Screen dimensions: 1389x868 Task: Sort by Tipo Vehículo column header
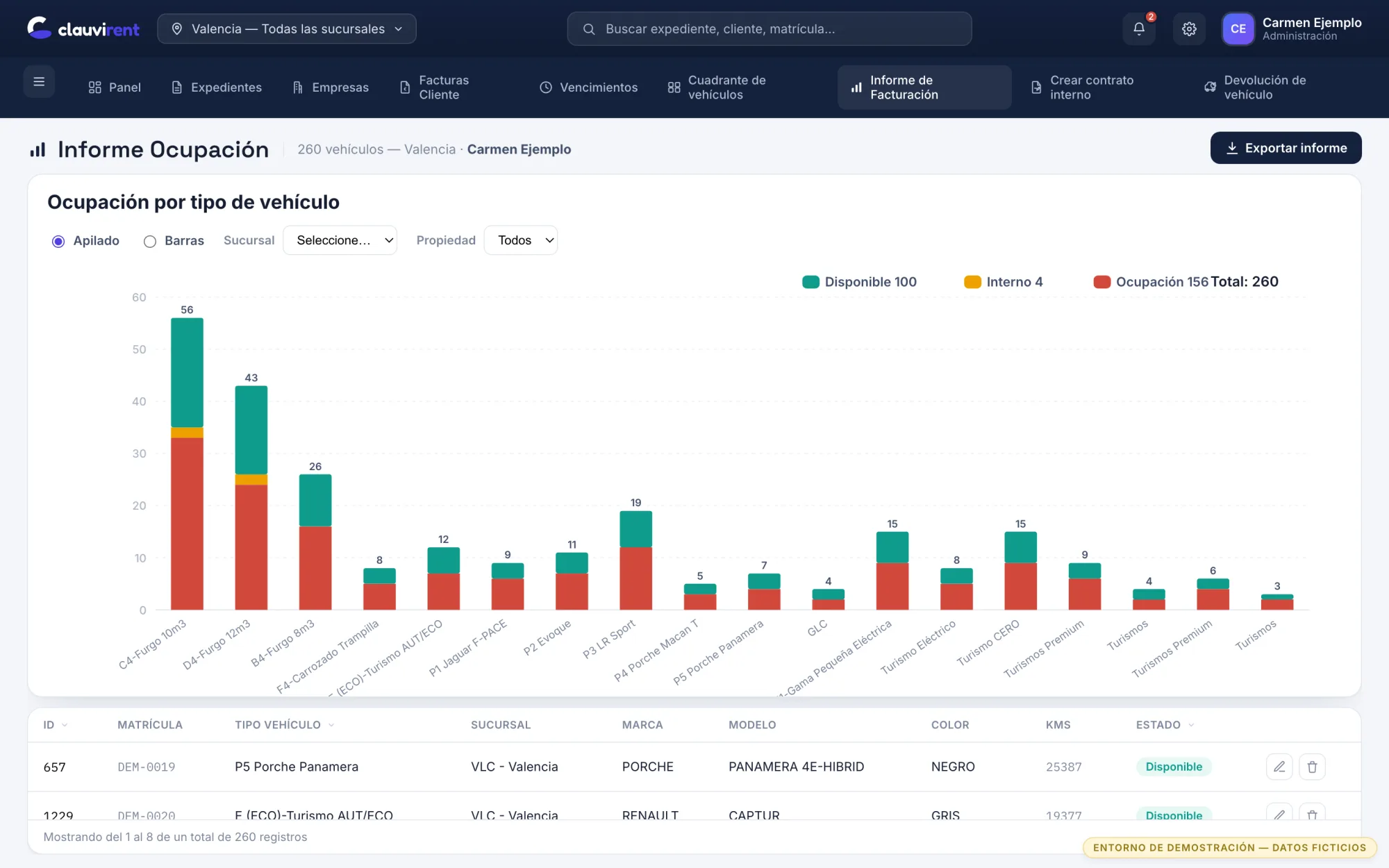(285, 725)
